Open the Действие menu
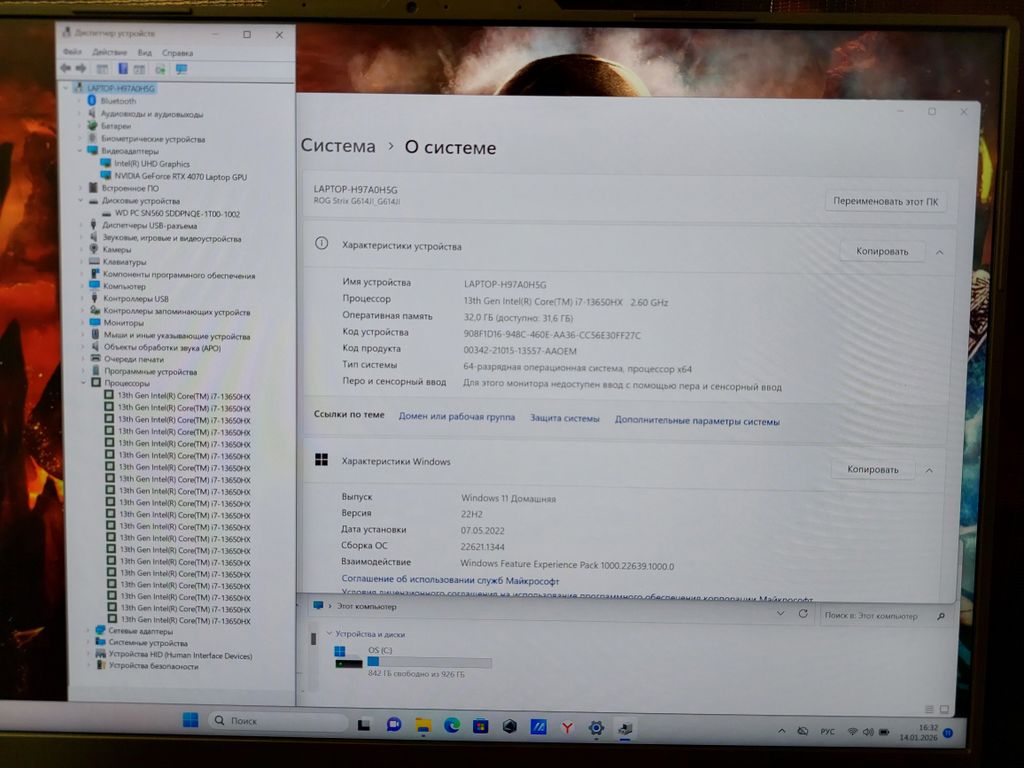This screenshot has width=1024, height=768. pyautogui.click(x=109, y=52)
